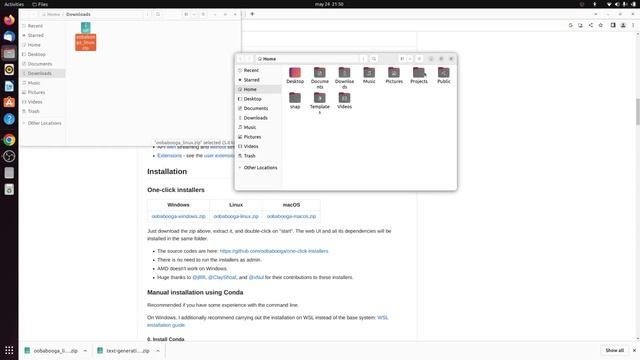The image size is (640, 360).
Task: Open Trash from the dock
Action: point(9,189)
